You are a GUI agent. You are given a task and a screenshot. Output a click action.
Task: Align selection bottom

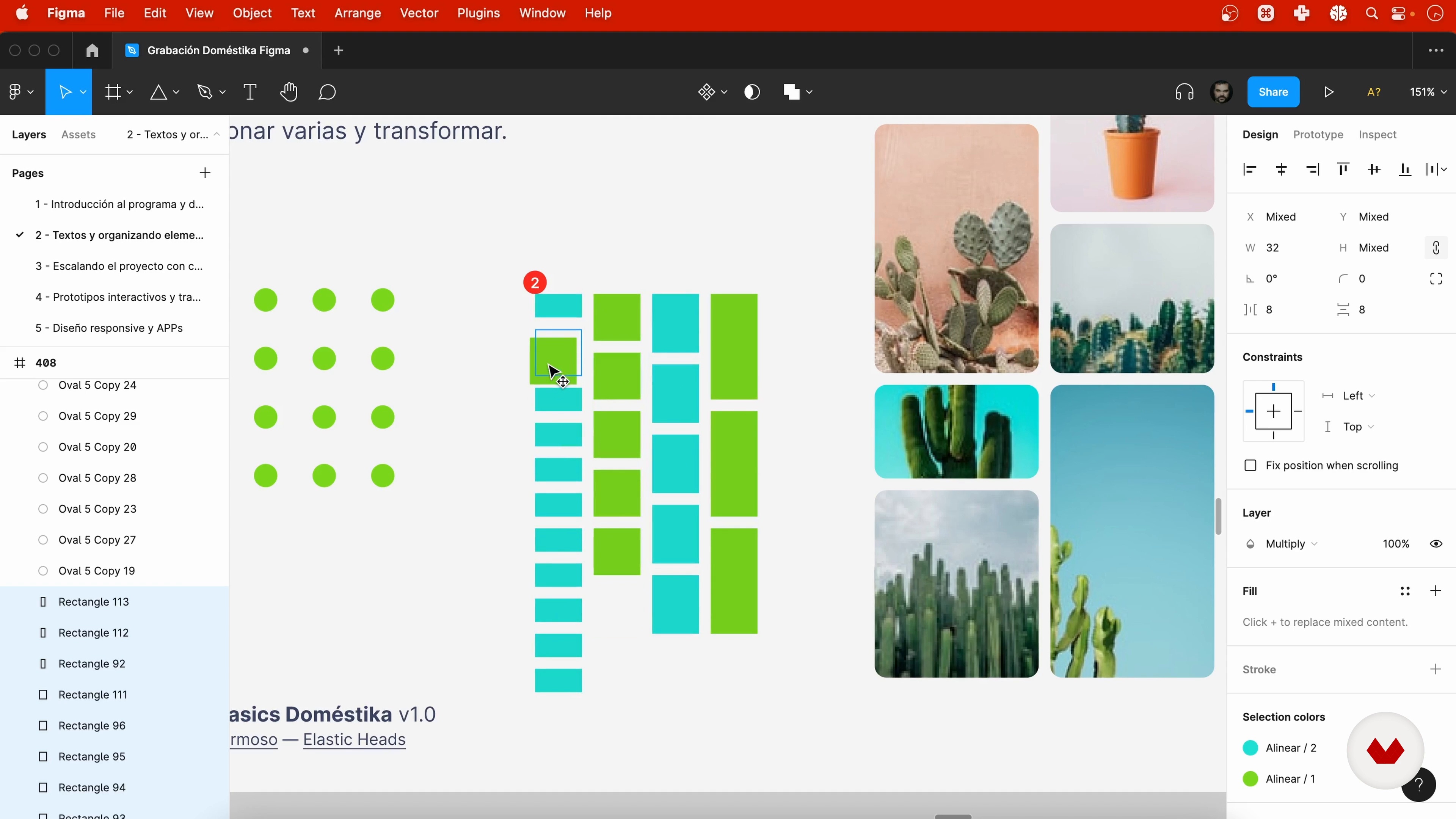(1404, 169)
